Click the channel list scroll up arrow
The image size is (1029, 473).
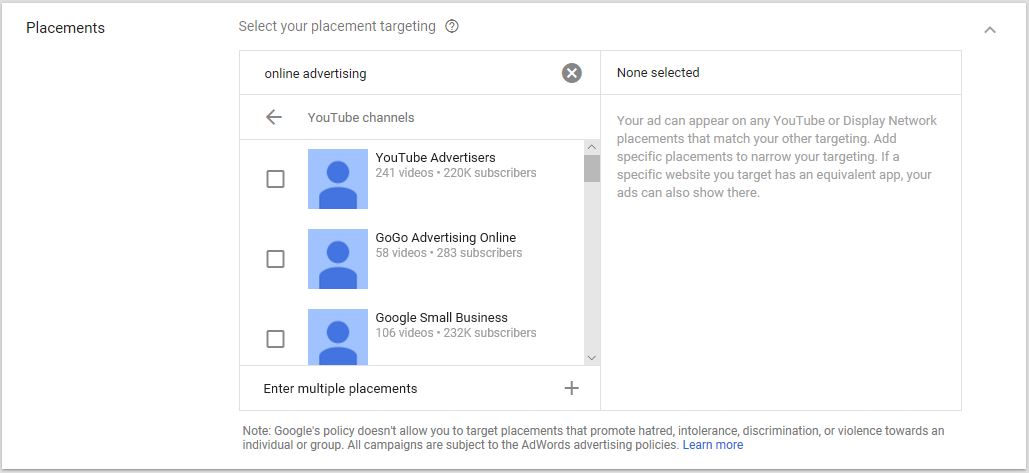tap(592, 147)
